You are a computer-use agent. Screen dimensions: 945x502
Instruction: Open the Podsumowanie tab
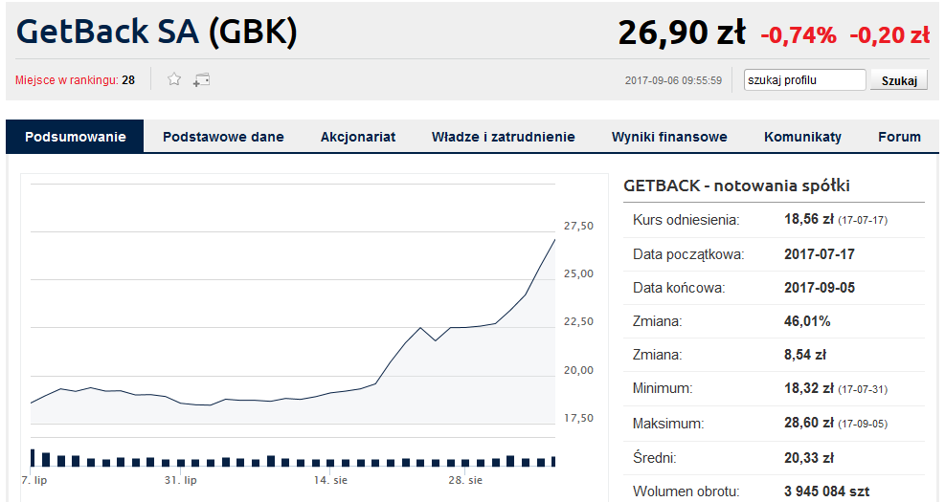pyautogui.click(x=75, y=137)
